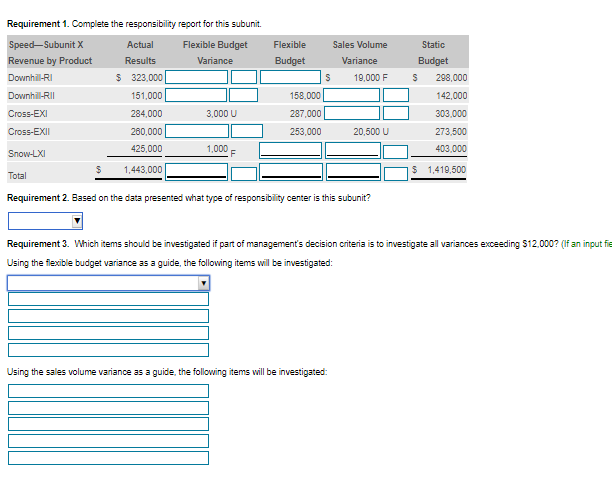
Task: Select the Cross-EXI actual results 284,000 value
Action: pyautogui.click(x=146, y=114)
